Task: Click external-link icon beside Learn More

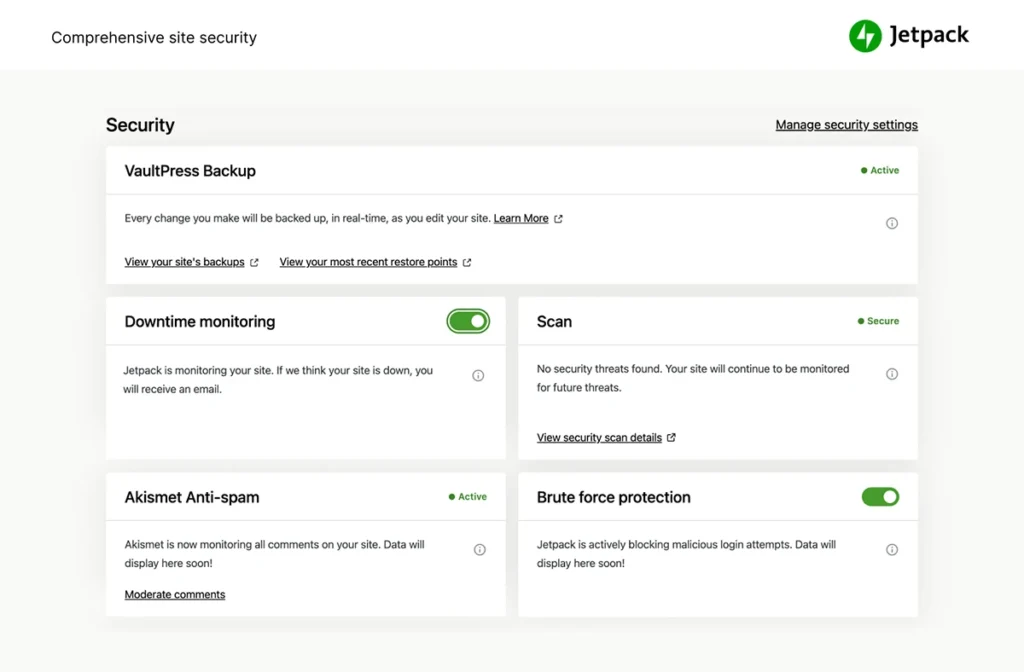Action: pyautogui.click(x=558, y=219)
